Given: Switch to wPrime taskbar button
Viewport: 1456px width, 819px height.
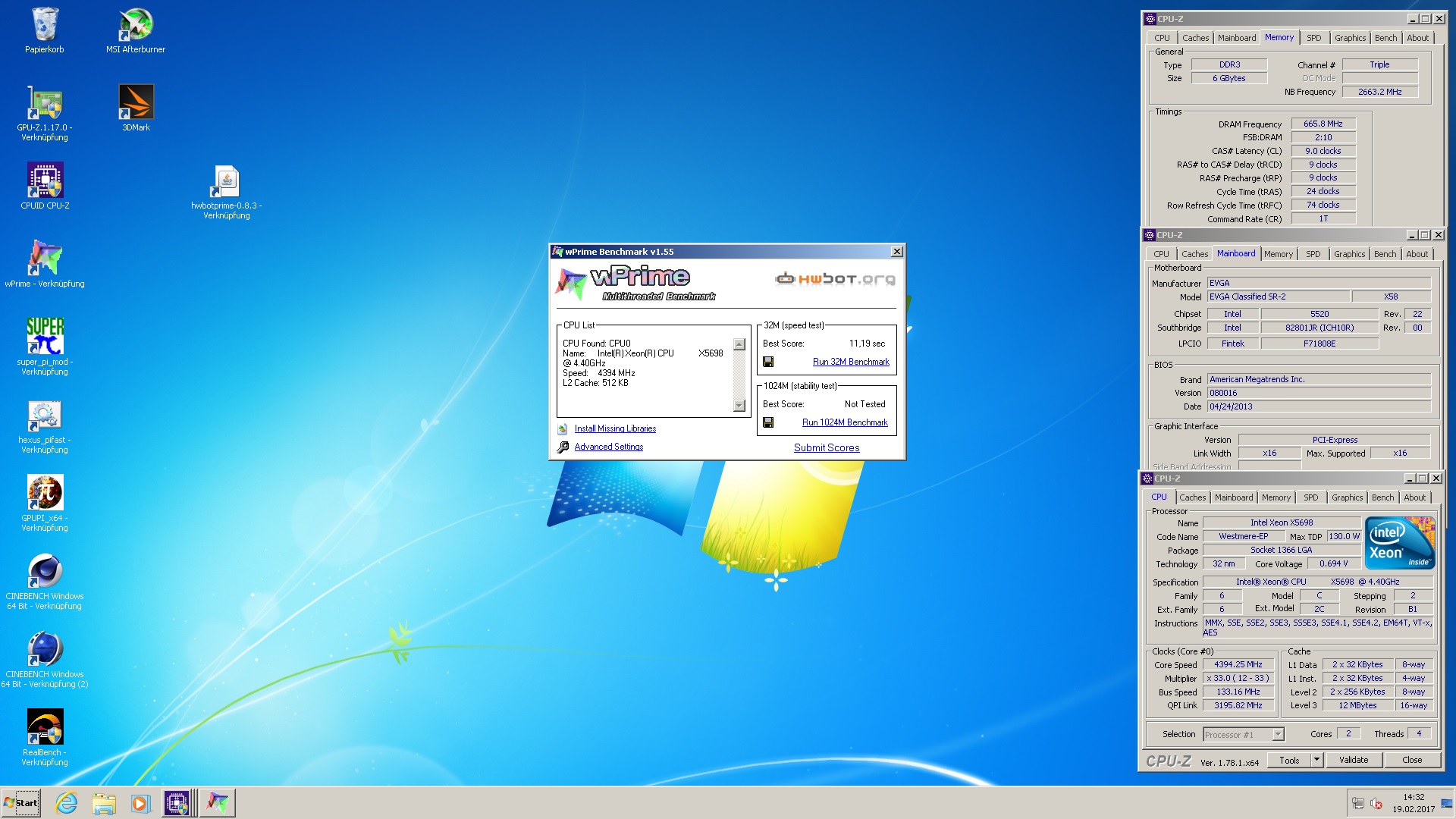Looking at the screenshot, I should pos(218,803).
